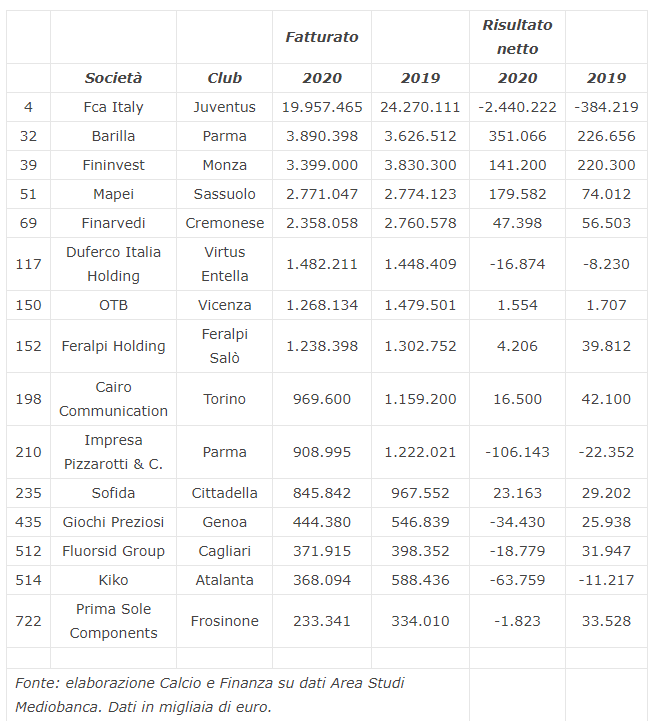Select the Feralpi Salò club cell
Screen dimensions: 656x721
[x=224, y=346]
